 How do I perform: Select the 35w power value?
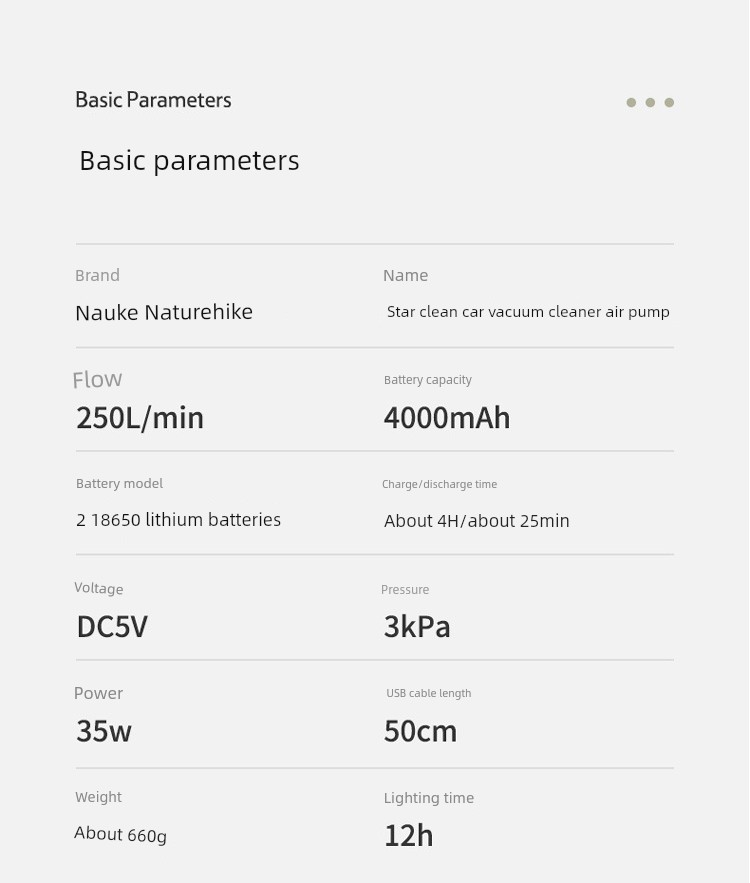(x=104, y=731)
